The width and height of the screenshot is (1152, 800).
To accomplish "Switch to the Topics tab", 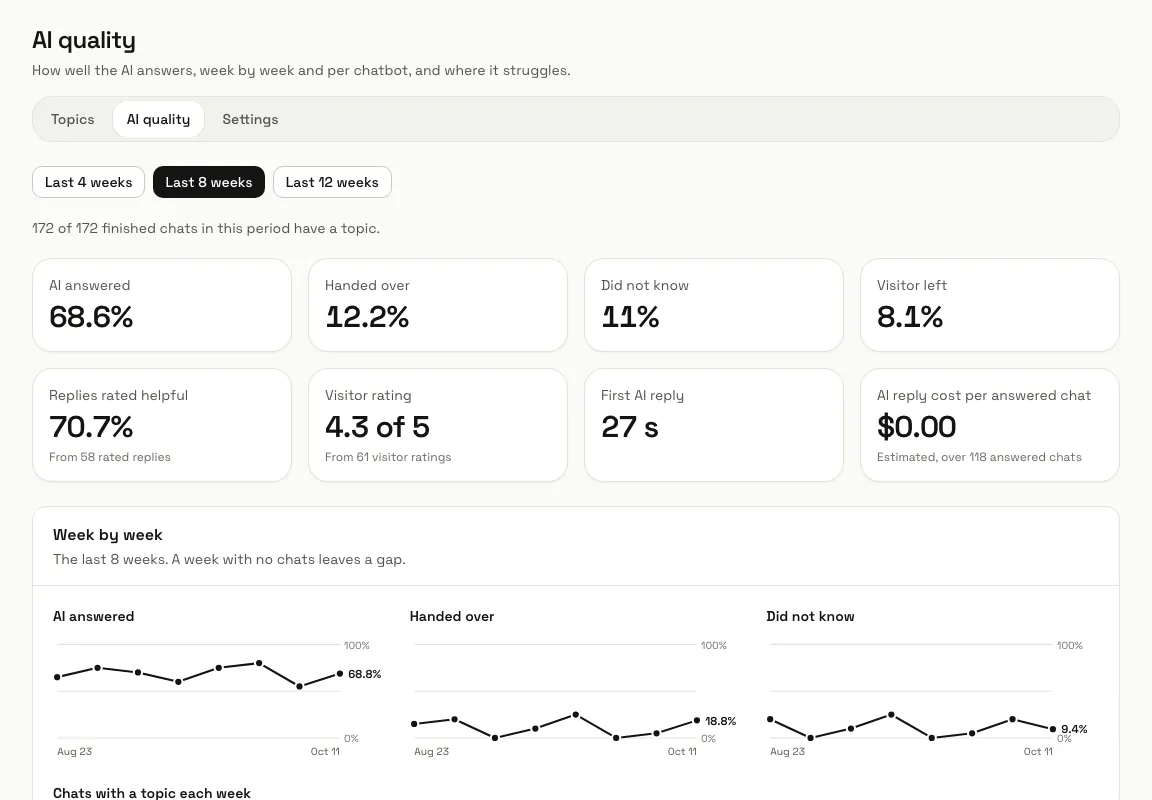I will pos(72,119).
